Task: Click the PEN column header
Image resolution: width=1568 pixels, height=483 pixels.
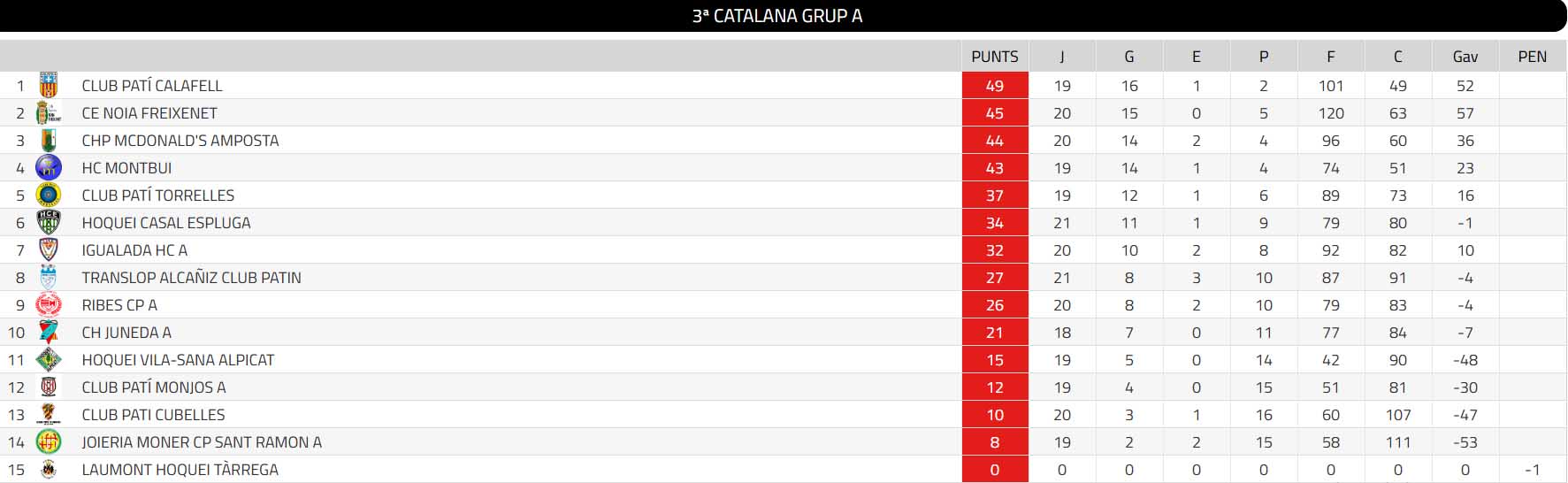Action: tap(1533, 57)
